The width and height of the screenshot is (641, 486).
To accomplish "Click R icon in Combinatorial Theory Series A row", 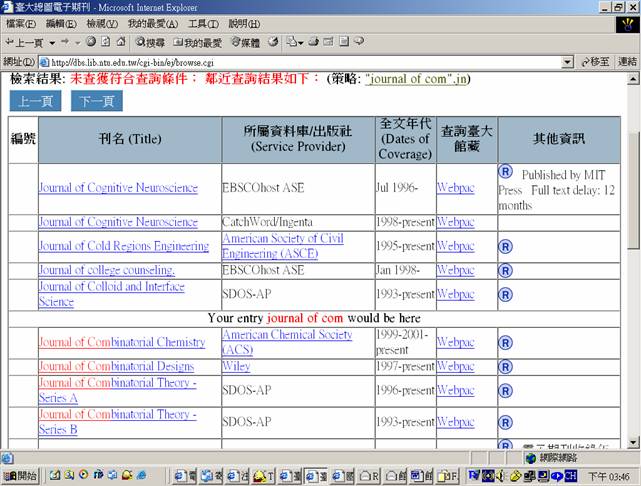I will pyautogui.click(x=505, y=391).
